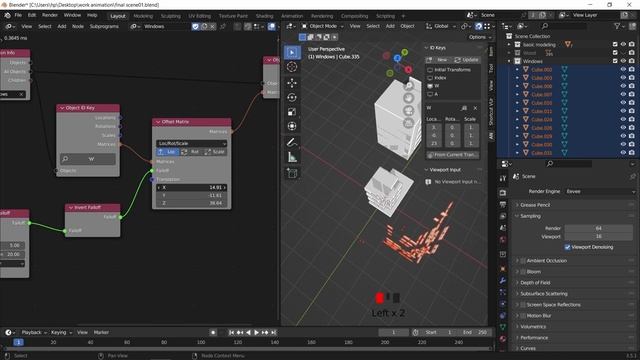Open the Playback menu in timeline
This screenshot has width=640, height=360.
coord(34,332)
